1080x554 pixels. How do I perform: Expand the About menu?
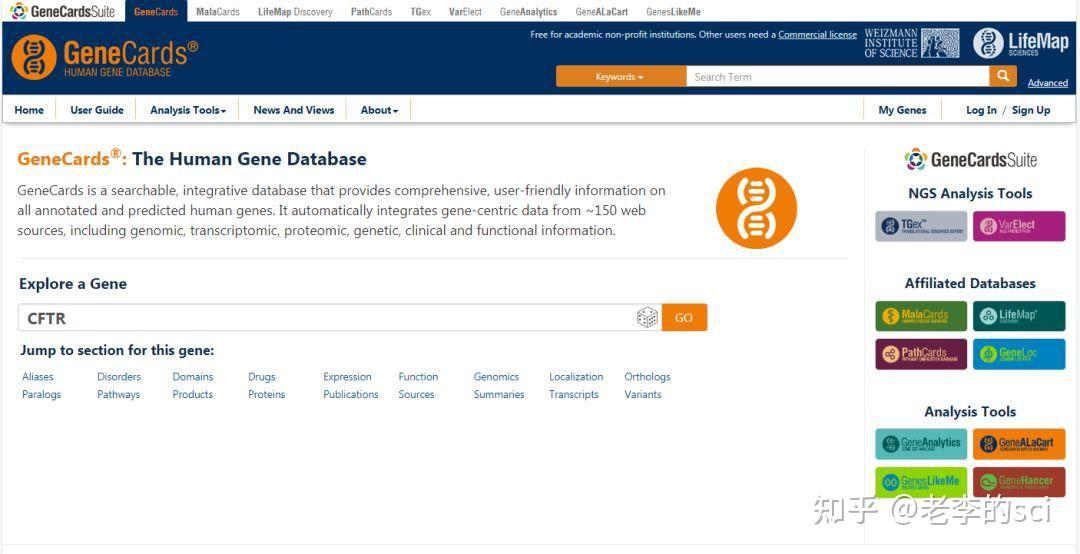click(380, 110)
